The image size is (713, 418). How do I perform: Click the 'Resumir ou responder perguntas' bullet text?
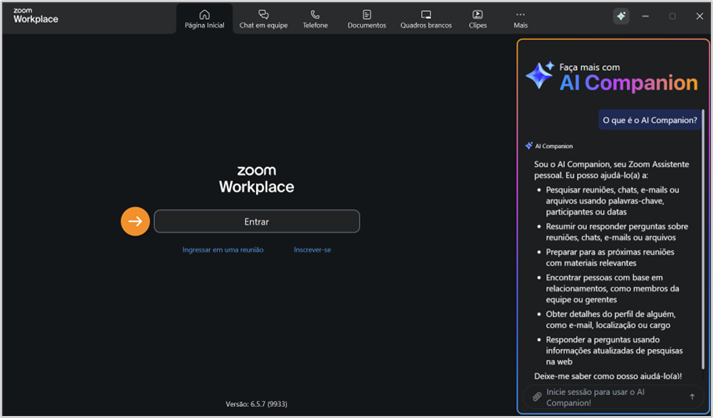coord(617,232)
